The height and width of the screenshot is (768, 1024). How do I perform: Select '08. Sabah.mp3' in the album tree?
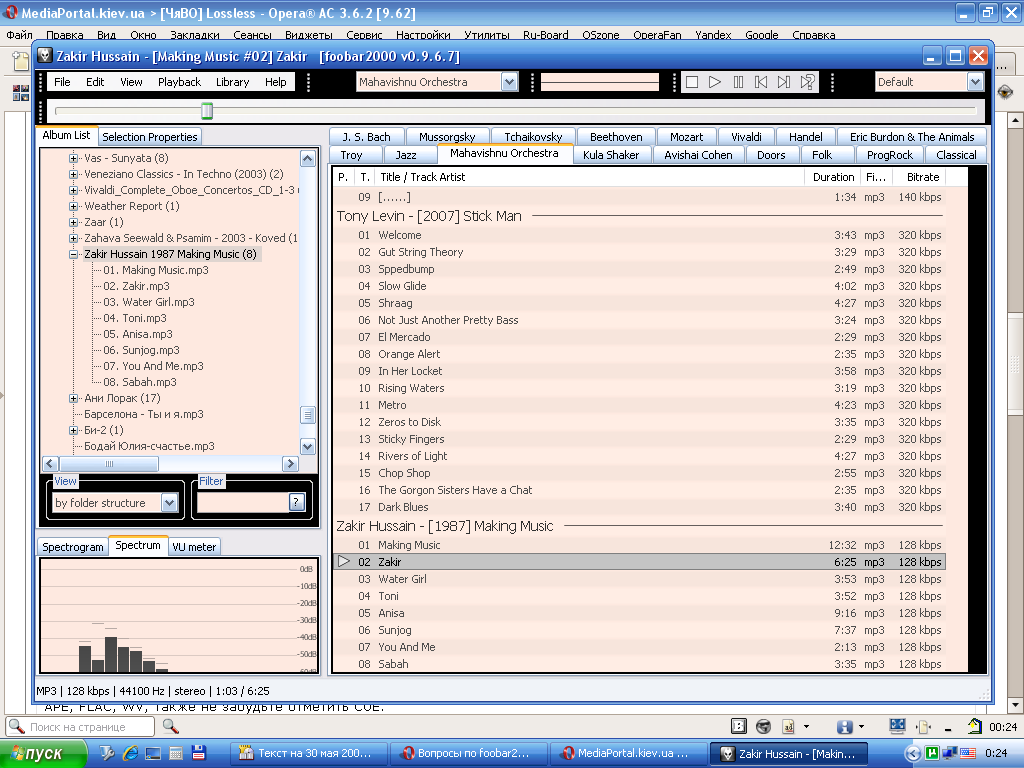(x=140, y=382)
